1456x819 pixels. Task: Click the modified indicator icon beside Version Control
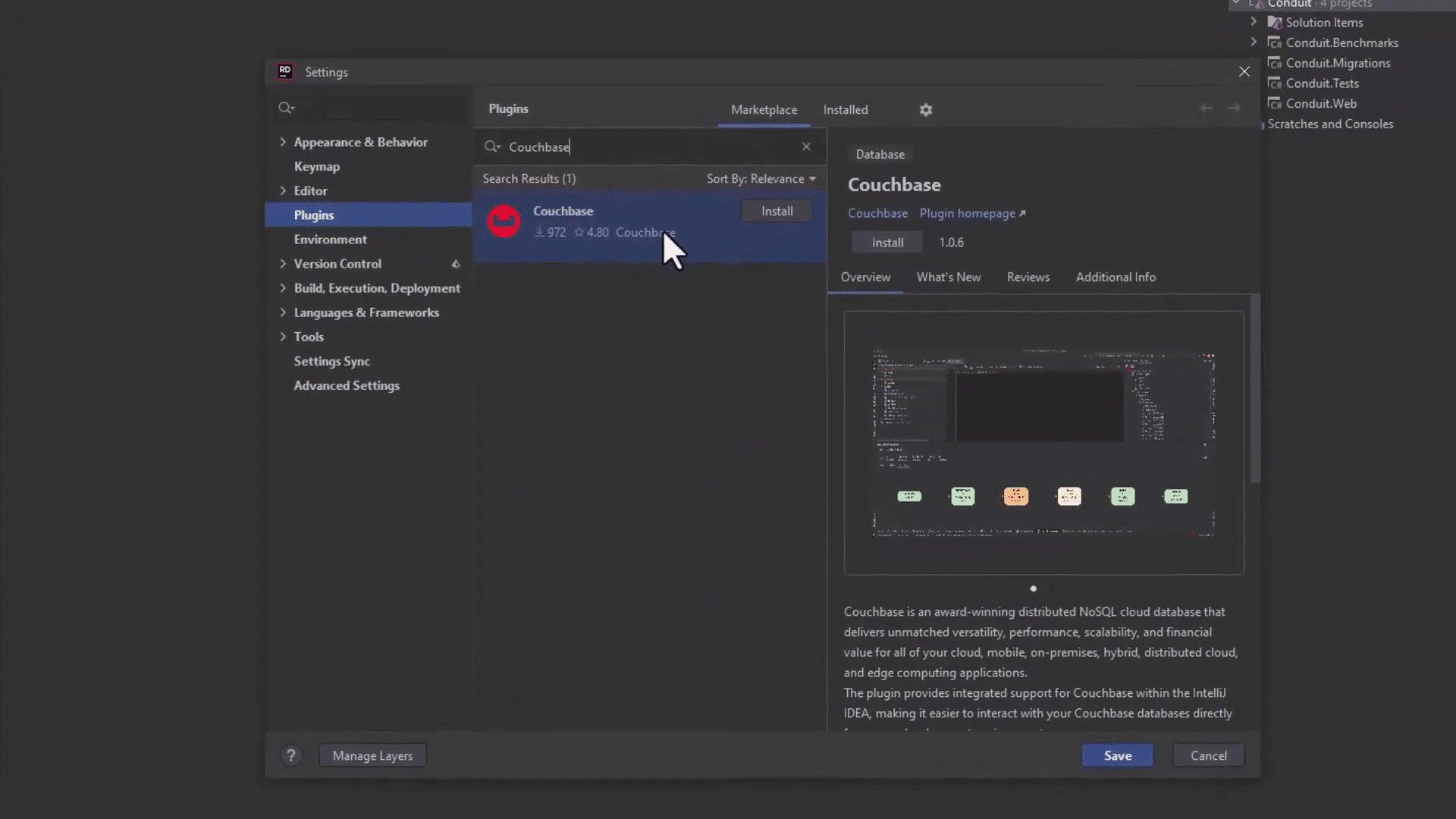pos(456,264)
